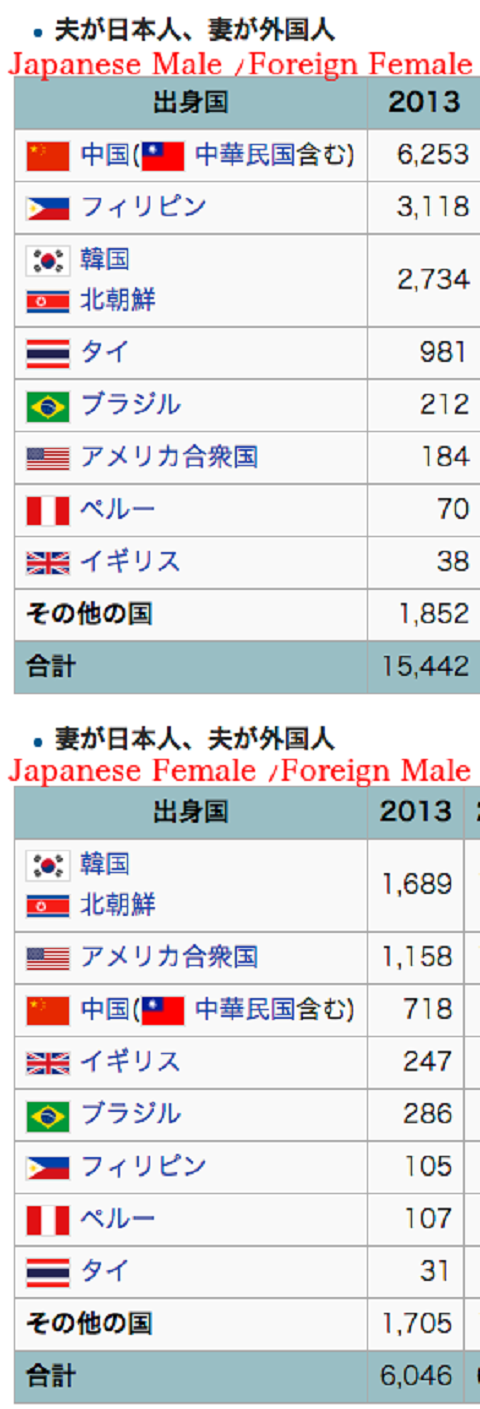Open the 韓国 link in the 1,689 row
The width and height of the screenshot is (480, 1409).
coord(105,864)
